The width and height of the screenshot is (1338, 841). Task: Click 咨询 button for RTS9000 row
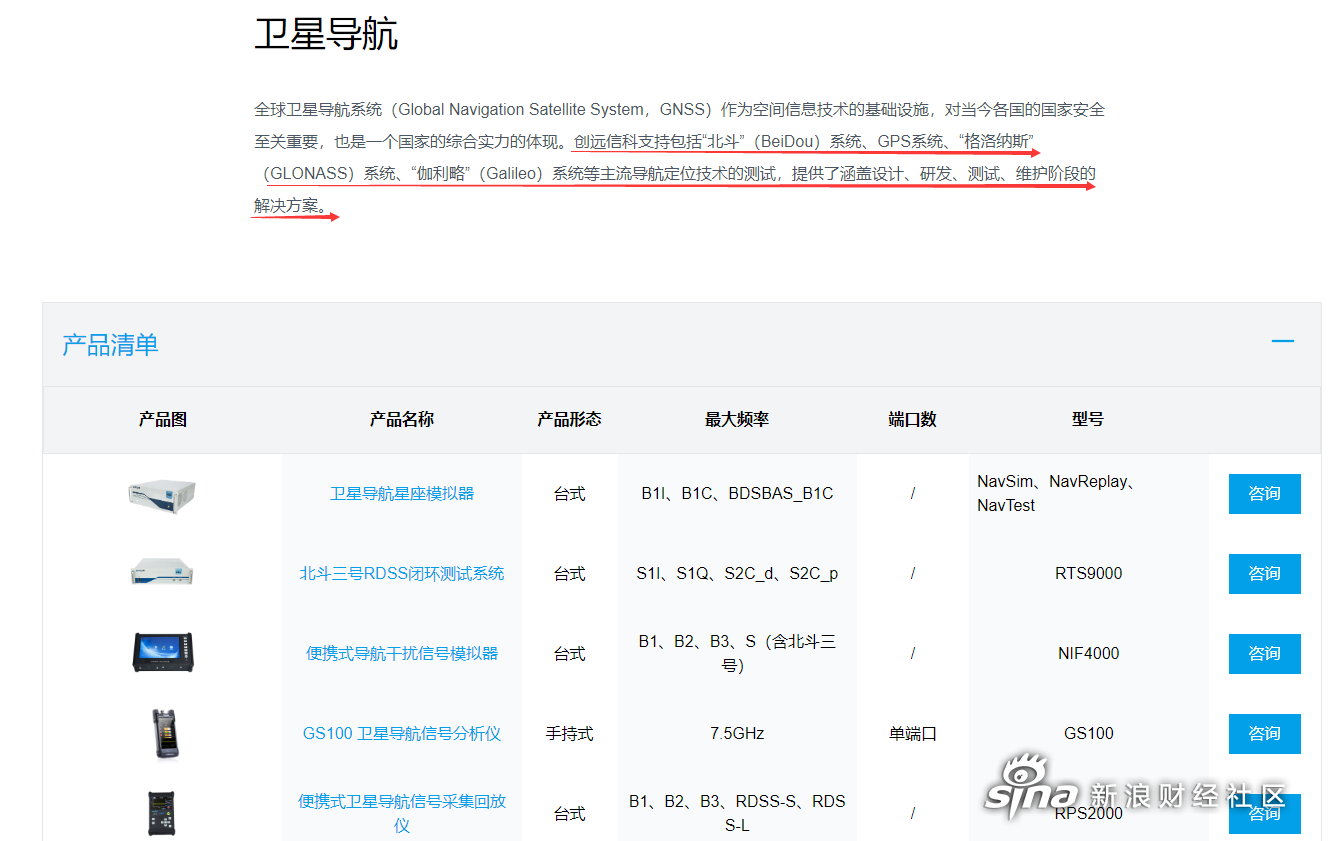1265,574
